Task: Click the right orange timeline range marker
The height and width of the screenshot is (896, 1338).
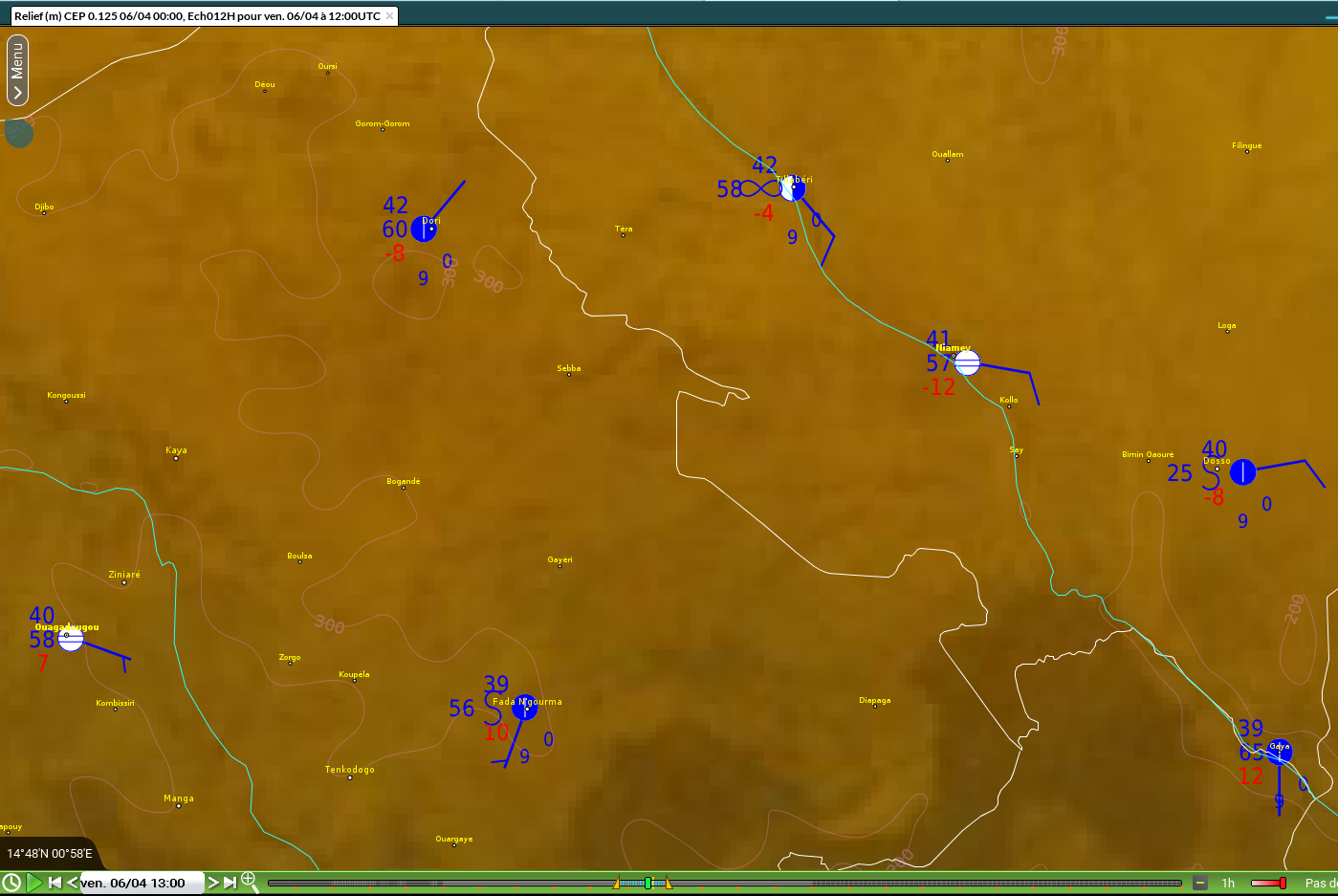Action: click(668, 883)
